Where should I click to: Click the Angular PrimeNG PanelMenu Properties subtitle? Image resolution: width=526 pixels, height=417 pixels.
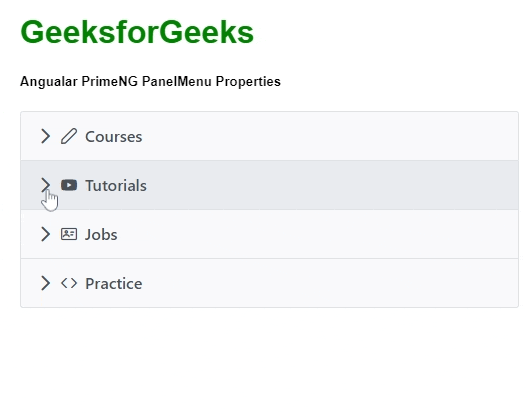150,81
